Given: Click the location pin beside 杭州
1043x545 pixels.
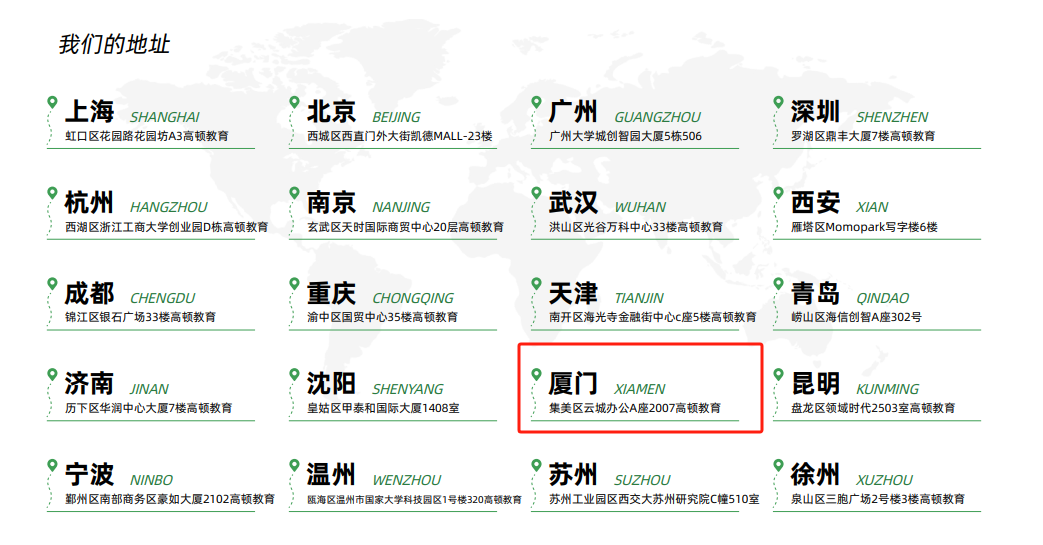Looking at the screenshot, I should pyautogui.click(x=52, y=194).
